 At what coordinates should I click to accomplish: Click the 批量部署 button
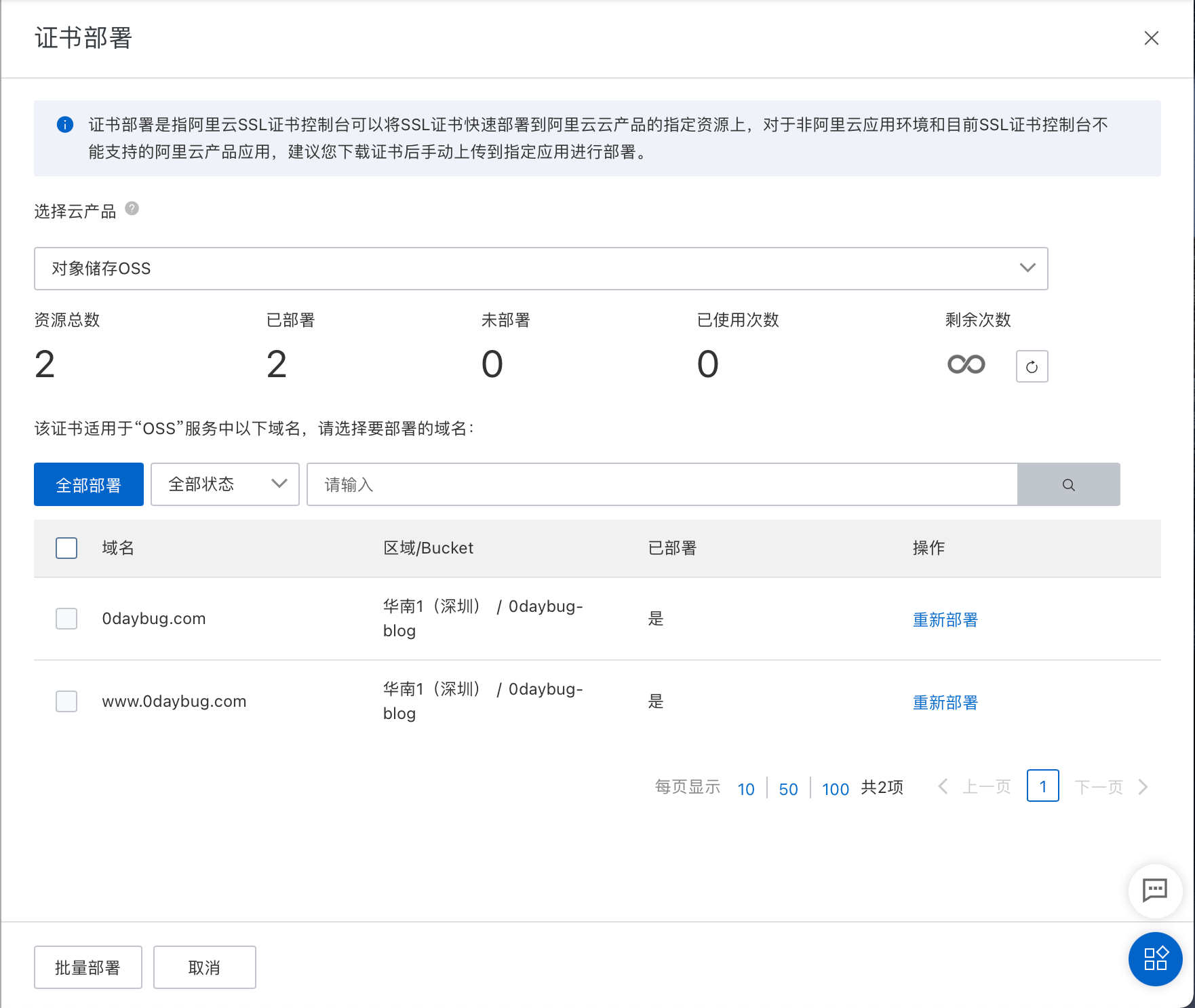pyautogui.click(x=88, y=967)
